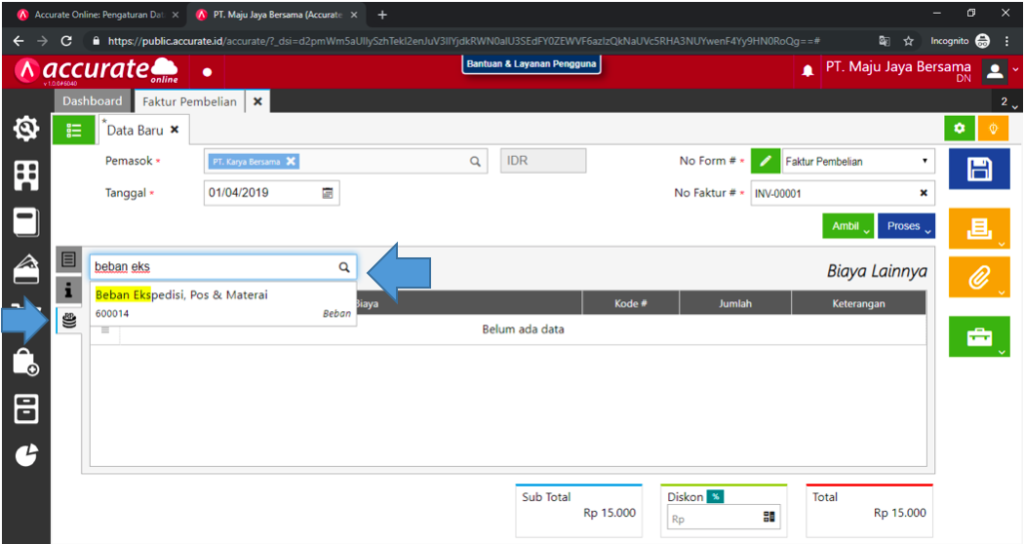Screen dimensions: 1024x544
Task: Select Beban Ekspedisi, Pos & Materai suggestion
Action: (223, 304)
